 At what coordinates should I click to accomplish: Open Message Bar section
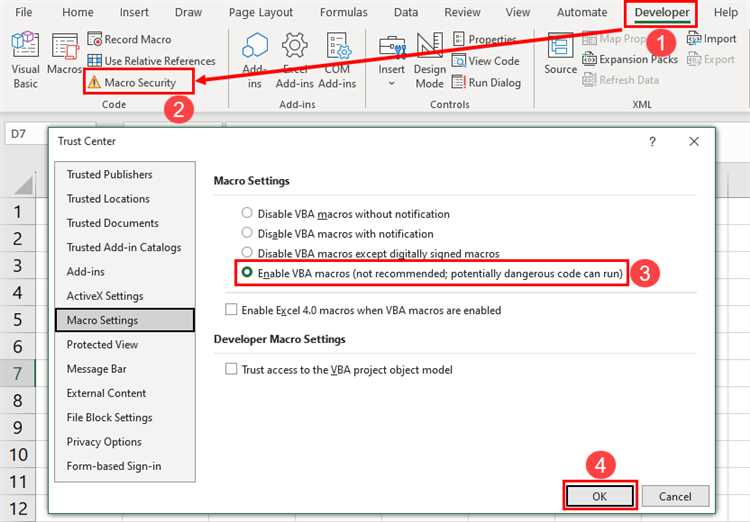pyautogui.click(x=125, y=369)
